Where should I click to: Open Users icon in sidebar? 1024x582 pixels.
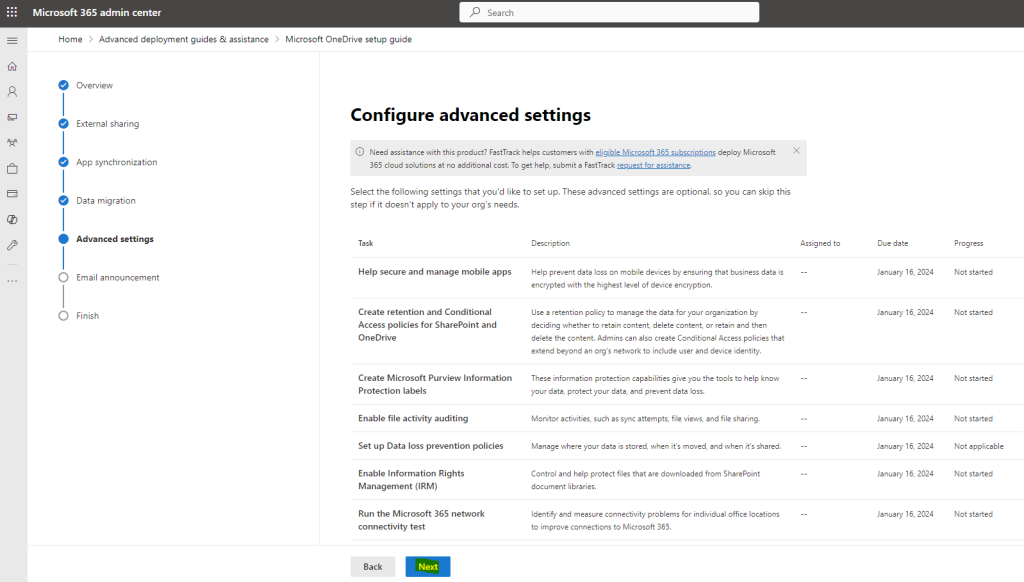(x=12, y=92)
